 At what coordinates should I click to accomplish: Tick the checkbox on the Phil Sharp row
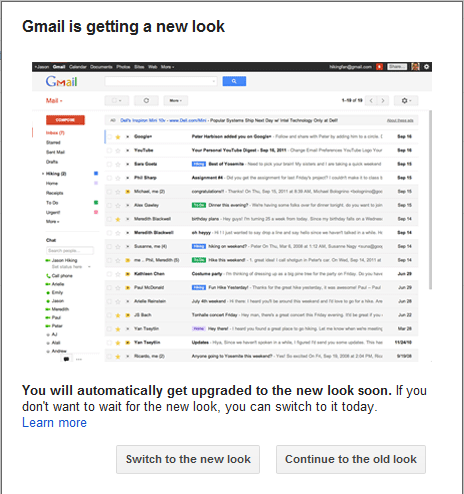coord(109,178)
